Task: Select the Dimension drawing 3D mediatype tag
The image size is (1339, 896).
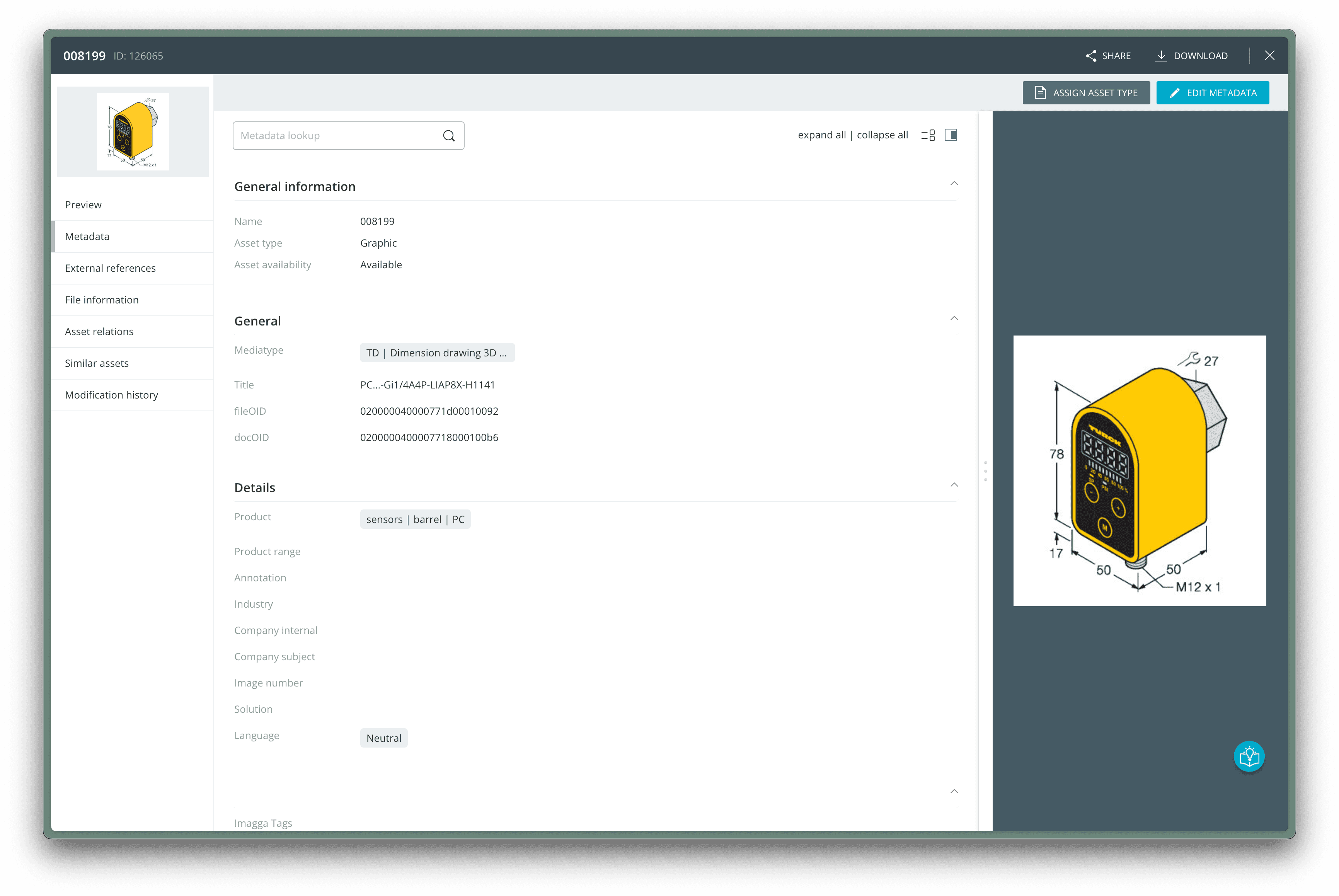Action: pos(437,352)
